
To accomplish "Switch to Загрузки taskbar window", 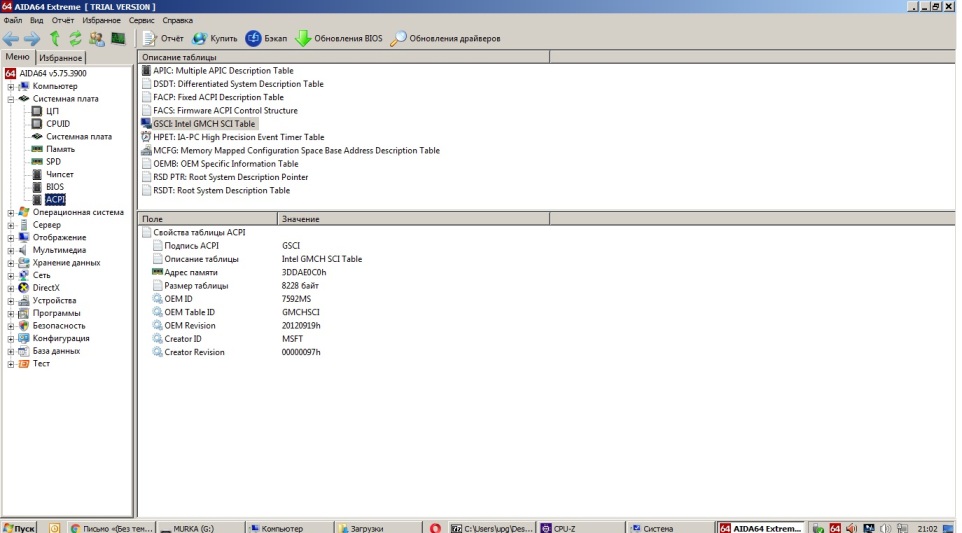I will [x=378, y=527].
